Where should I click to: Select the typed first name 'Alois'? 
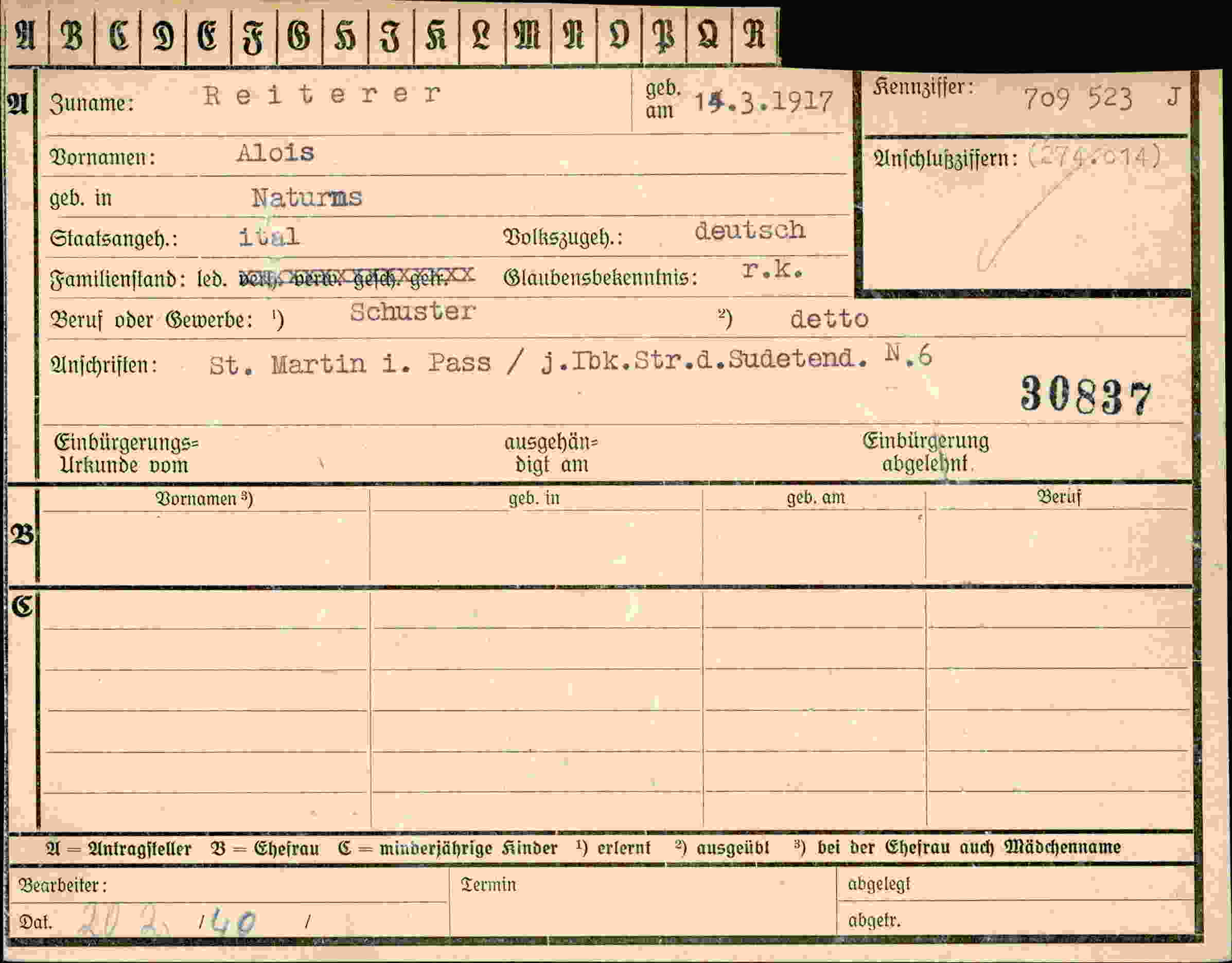[x=276, y=153]
